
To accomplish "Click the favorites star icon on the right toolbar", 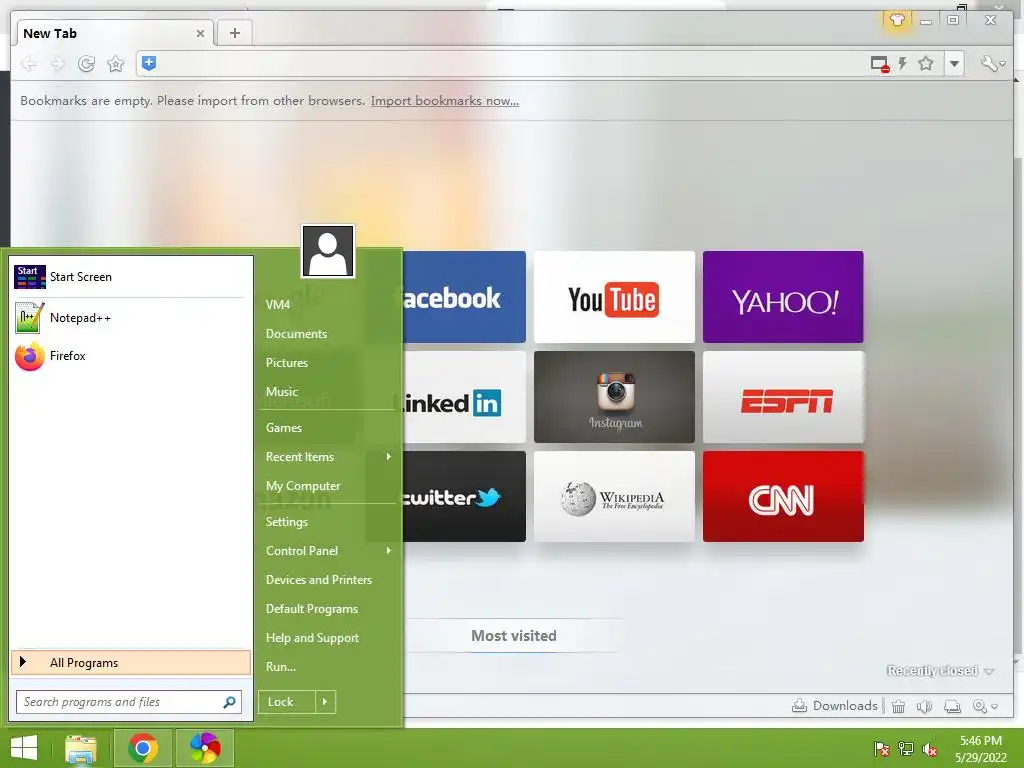I will coord(925,63).
